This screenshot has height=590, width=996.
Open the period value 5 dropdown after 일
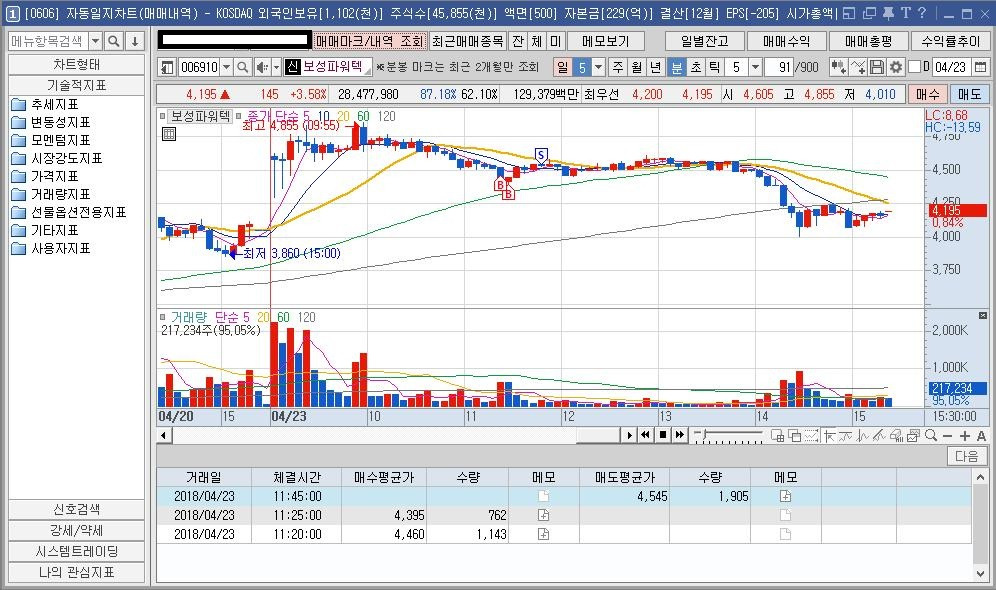coord(598,67)
